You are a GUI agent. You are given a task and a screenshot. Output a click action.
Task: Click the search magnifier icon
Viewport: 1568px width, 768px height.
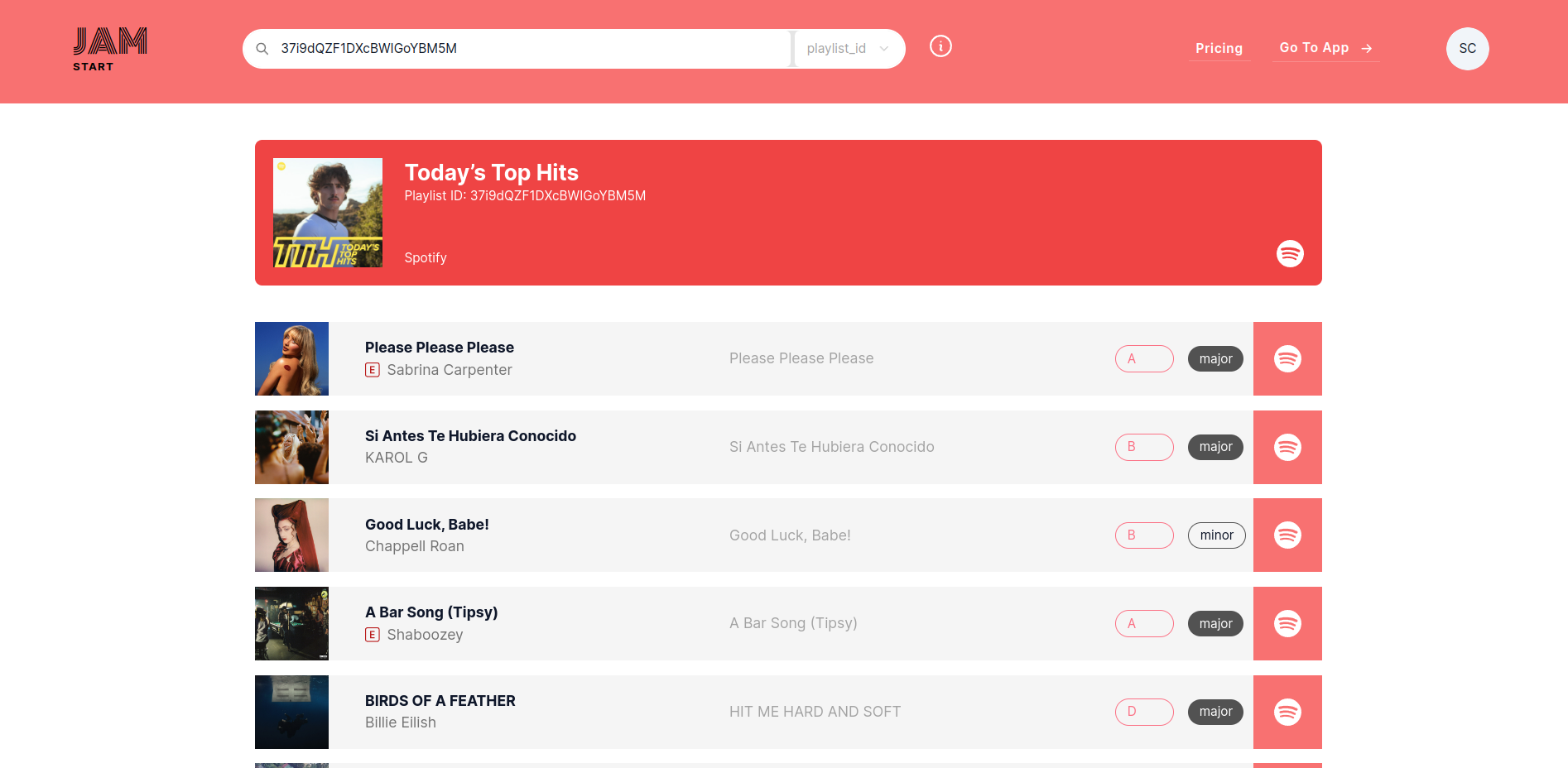(x=262, y=49)
